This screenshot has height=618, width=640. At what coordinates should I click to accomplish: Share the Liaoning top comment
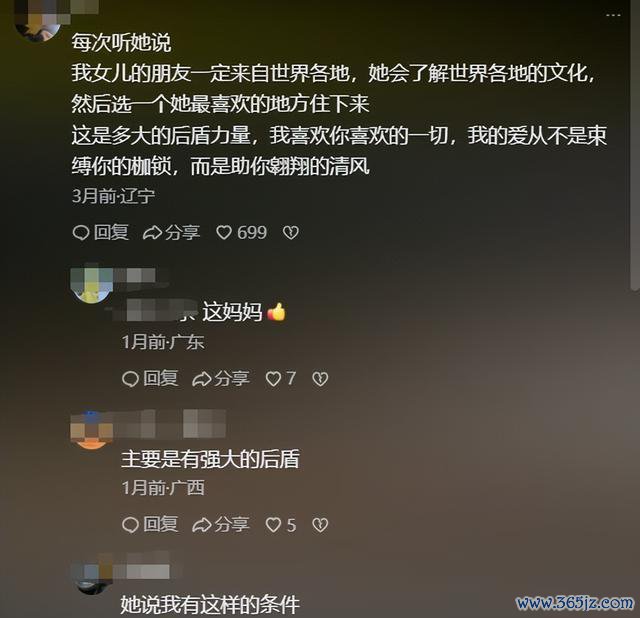pos(171,233)
